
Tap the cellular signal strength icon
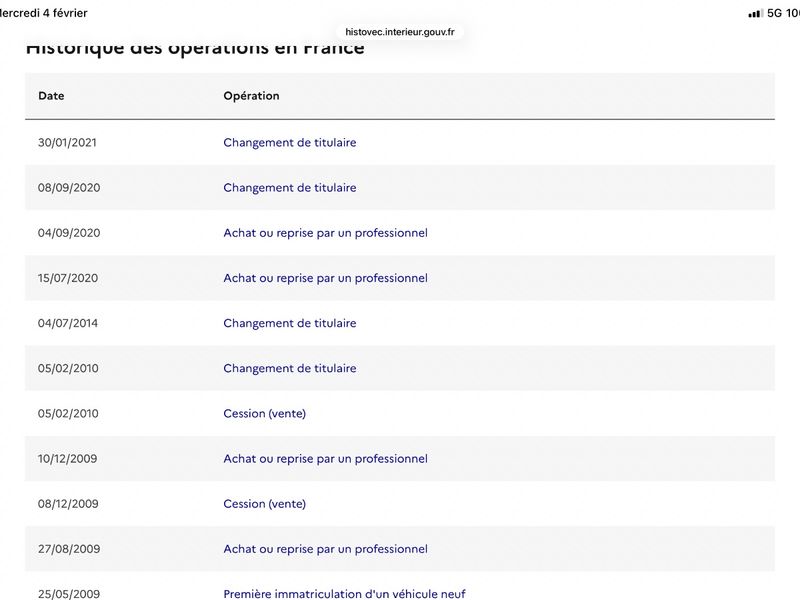(756, 14)
